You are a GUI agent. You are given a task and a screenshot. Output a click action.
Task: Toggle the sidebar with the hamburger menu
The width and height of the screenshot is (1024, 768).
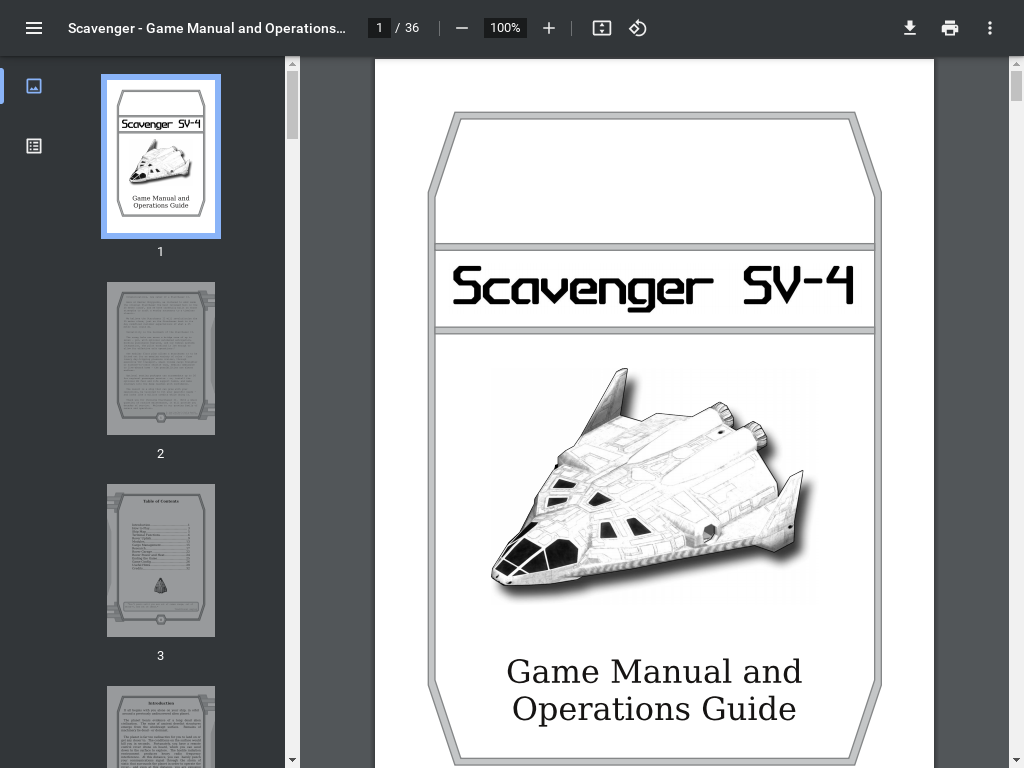point(34,28)
